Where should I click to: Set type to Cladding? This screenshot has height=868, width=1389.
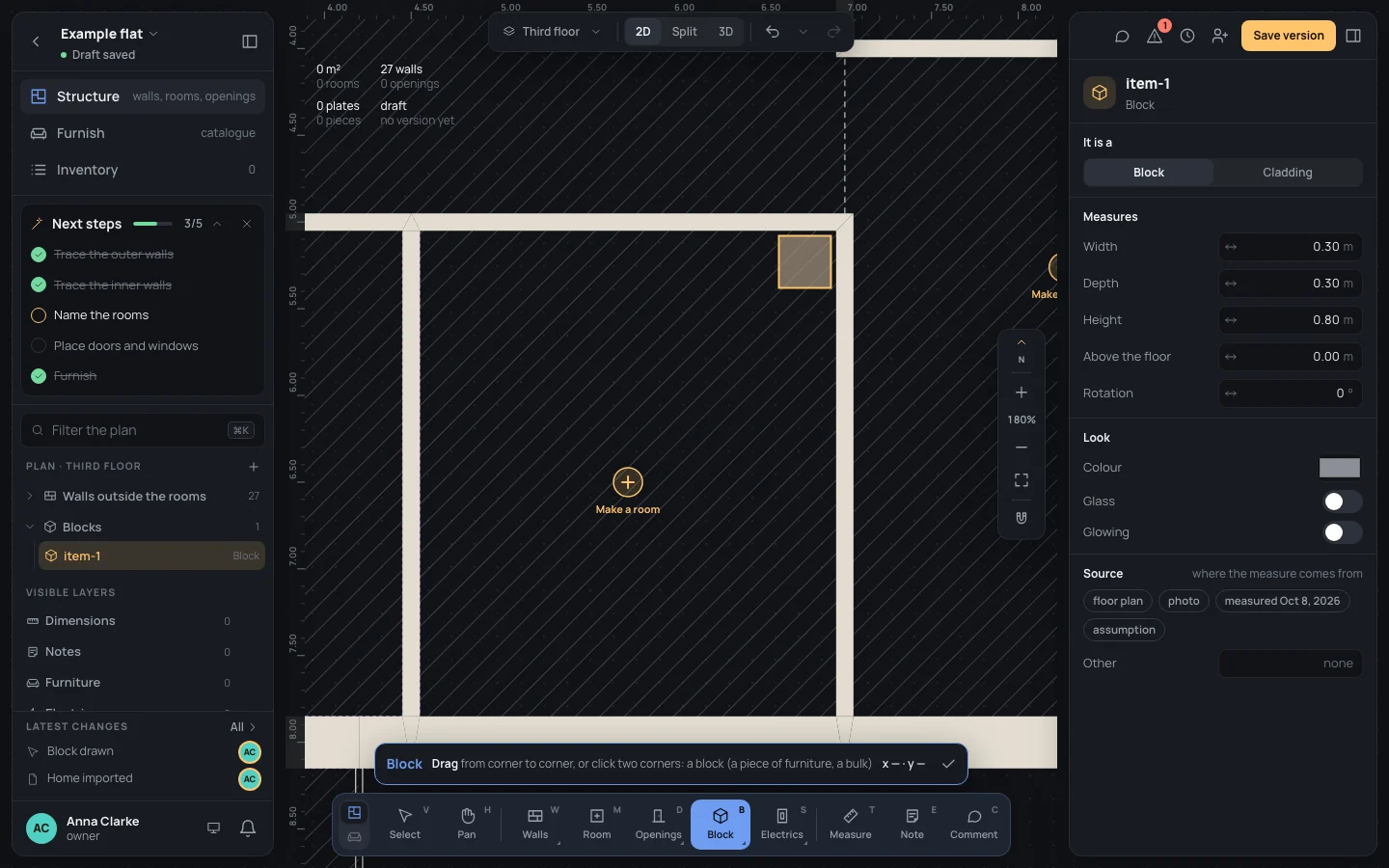pos(1288,173)
